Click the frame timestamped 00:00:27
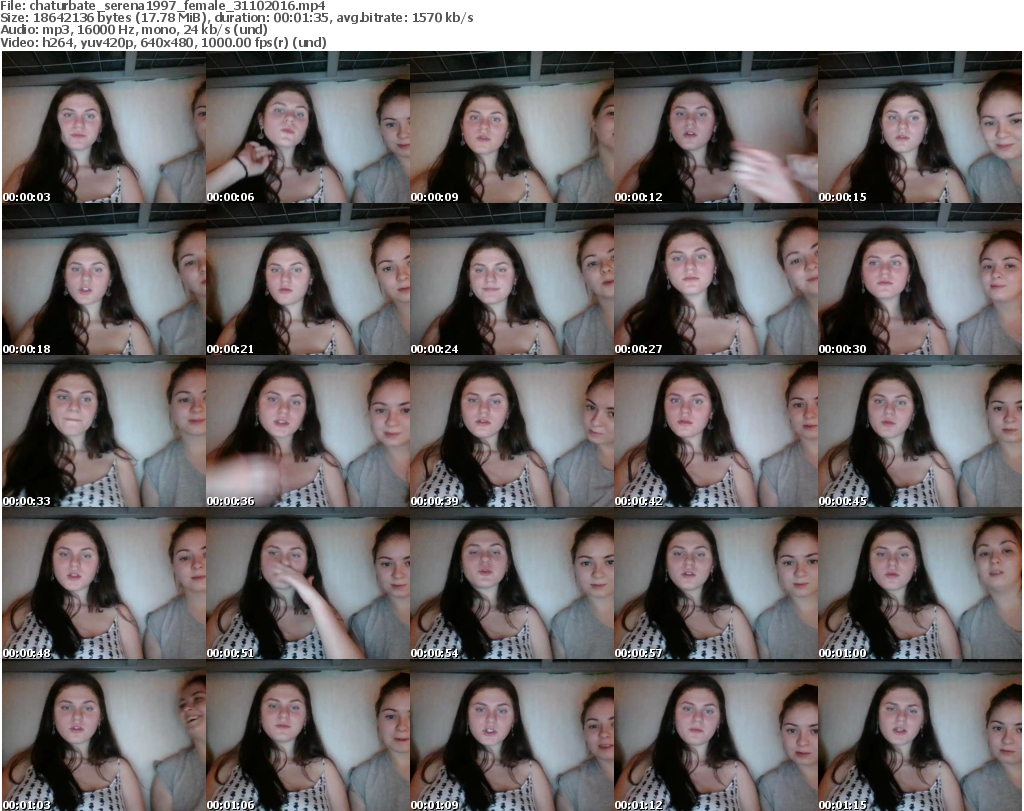The height and width of the screenshot is (811, 1024). click(x=716, y=279)
